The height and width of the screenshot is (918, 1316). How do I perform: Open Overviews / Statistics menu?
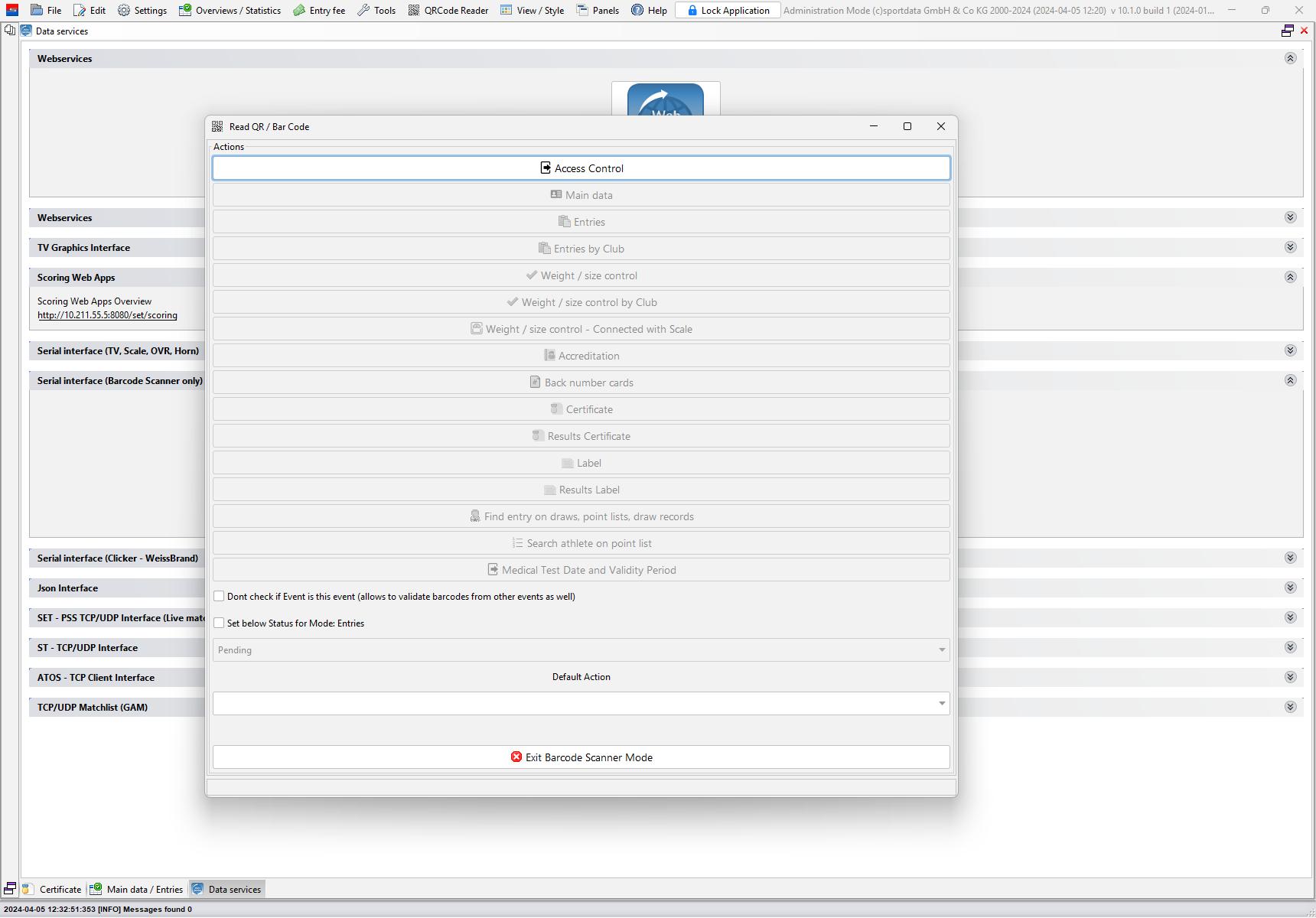(x=230, y=10)
